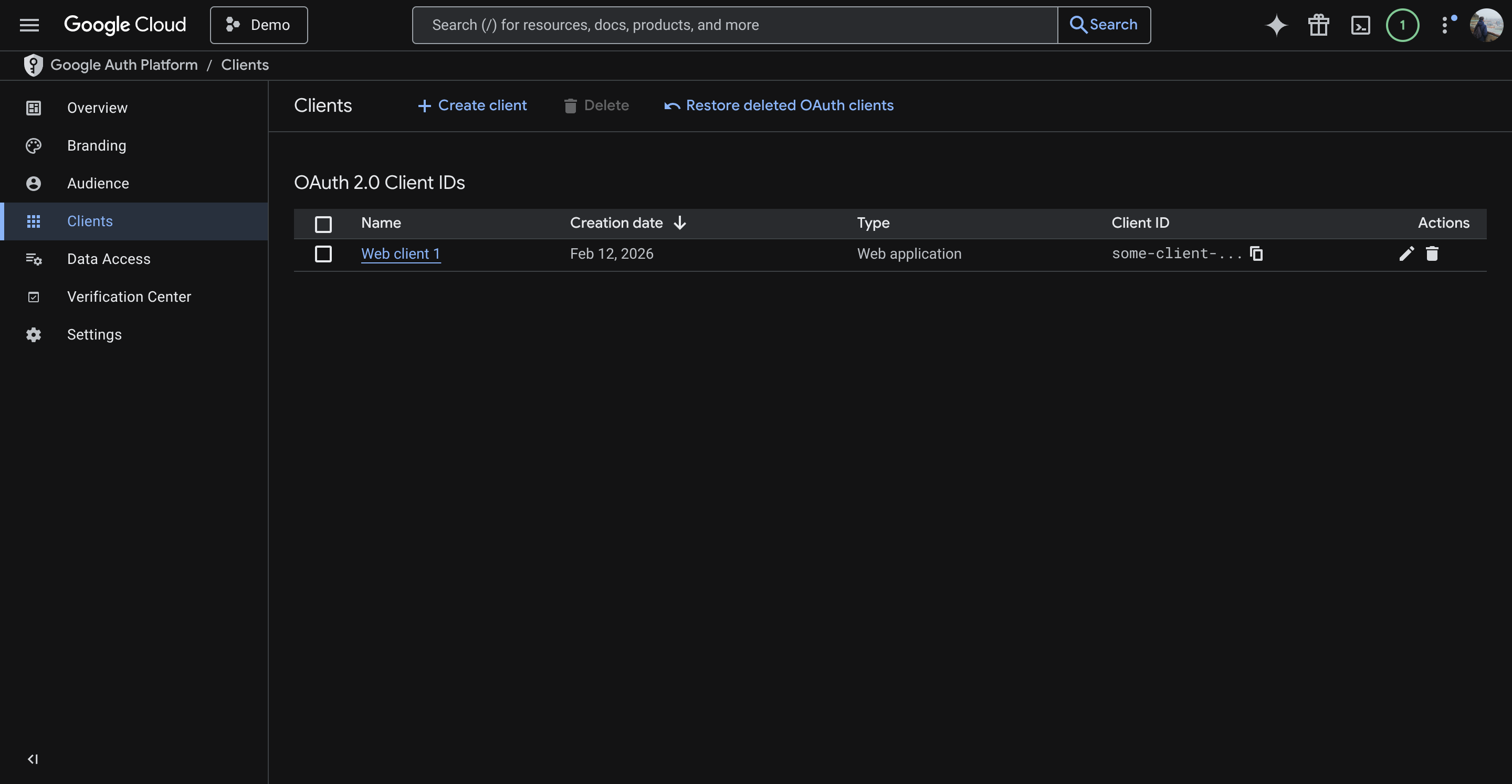Viewport: 1512px width, 784px height.
Task: Click the Gemini AI spark icon
Action: 1276,25
